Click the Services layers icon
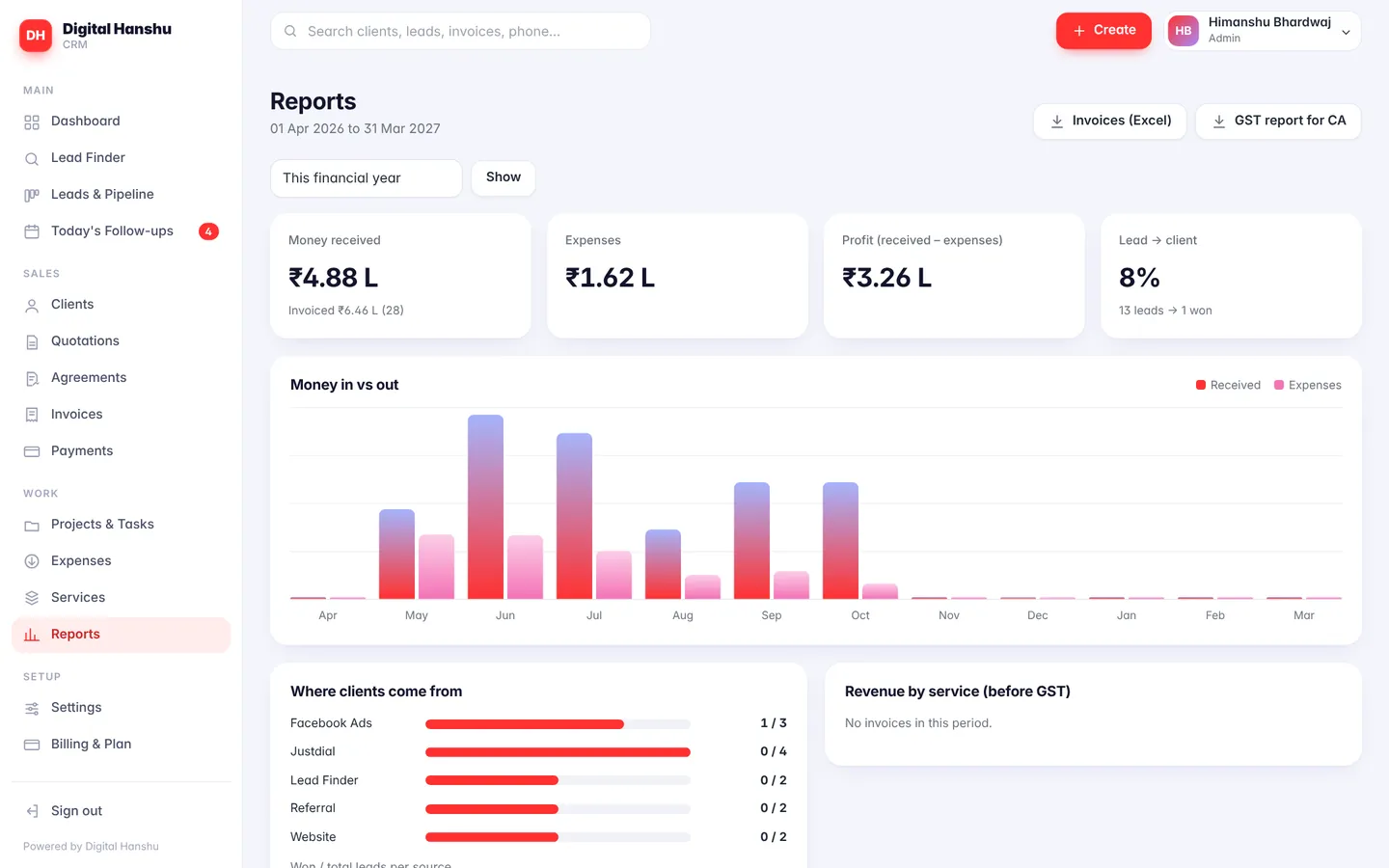The width and height of the screenshot is (1389, 868). point(32,599)
